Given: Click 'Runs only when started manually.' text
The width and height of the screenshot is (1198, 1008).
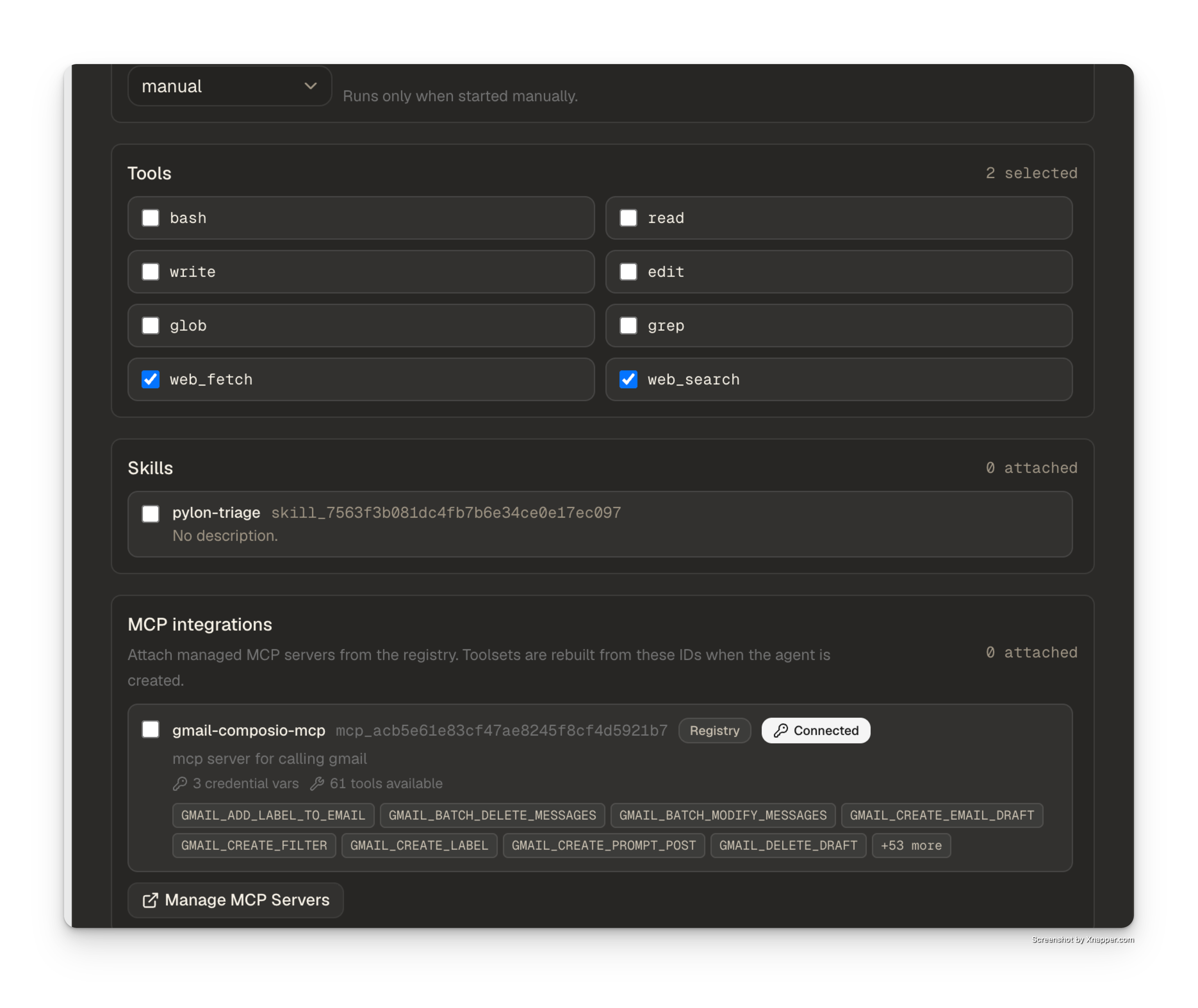Looking at the screenshot, I should (460, 96).
